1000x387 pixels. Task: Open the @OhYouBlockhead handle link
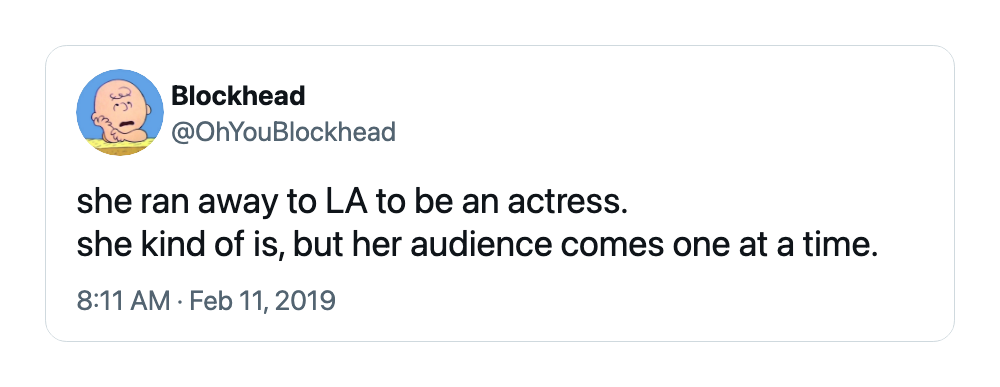283,132
